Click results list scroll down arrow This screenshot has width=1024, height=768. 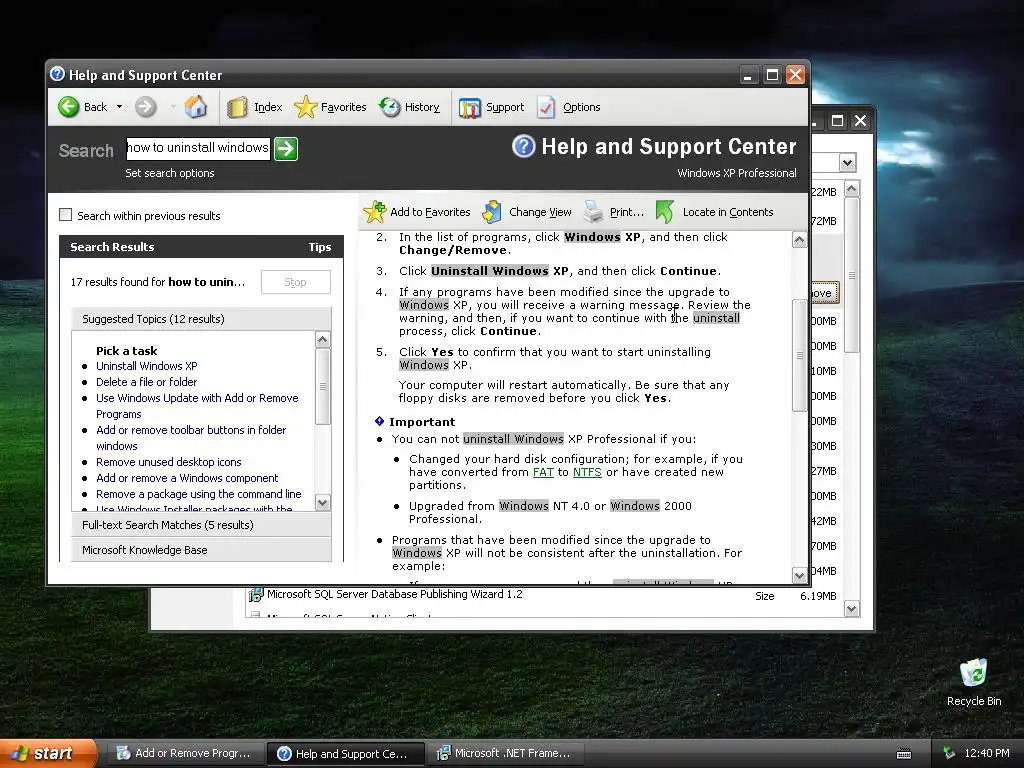(x=322, y=503)
